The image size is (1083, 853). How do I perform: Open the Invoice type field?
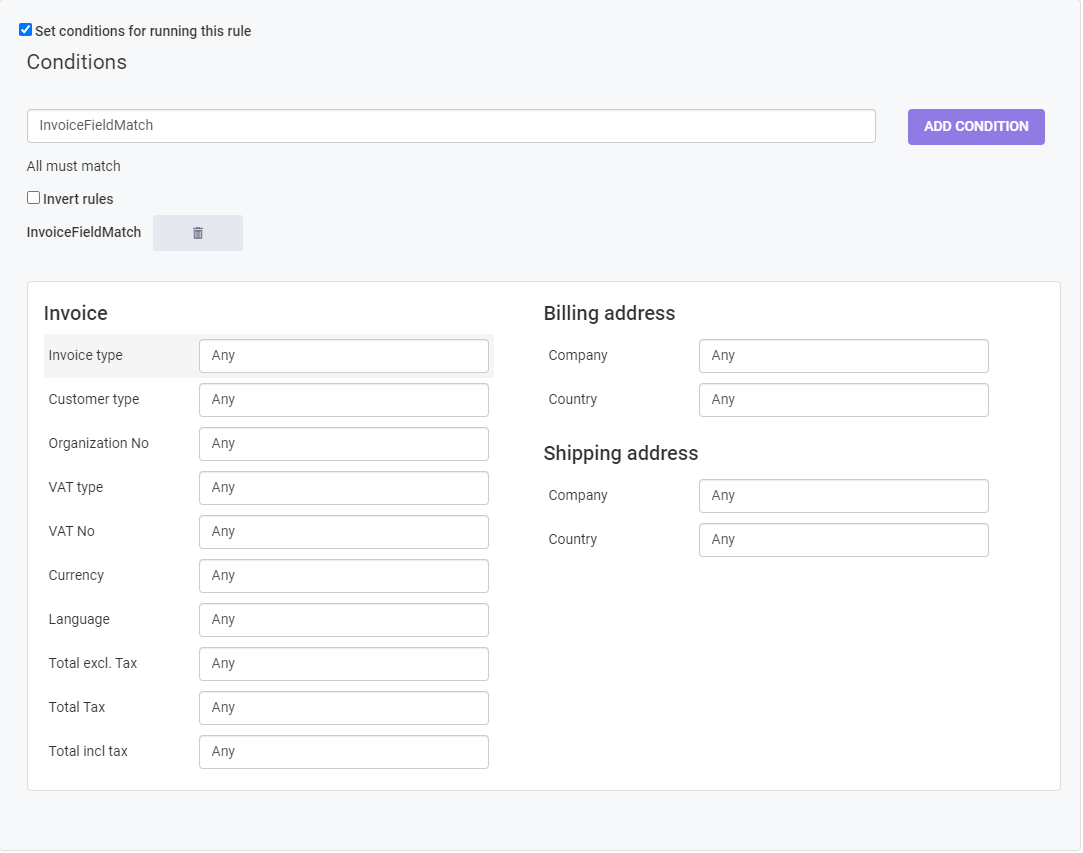point(343,356)
